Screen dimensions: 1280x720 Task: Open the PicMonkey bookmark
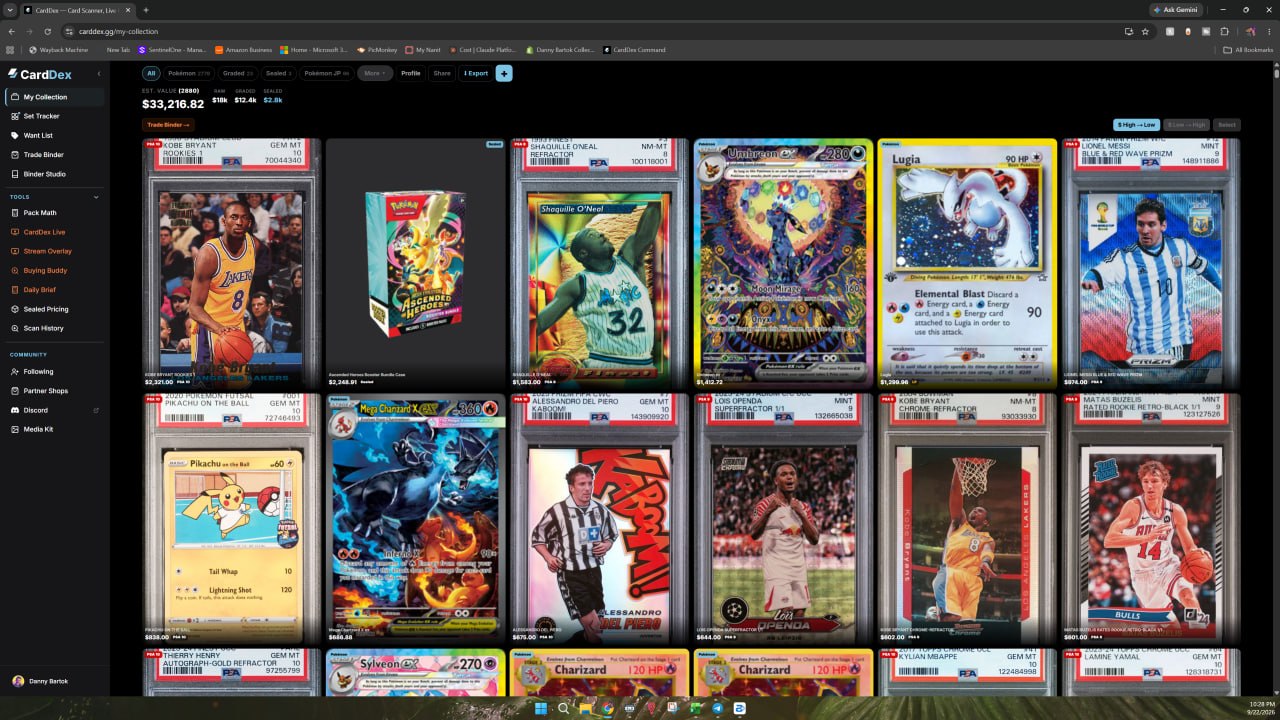point(377,49)
